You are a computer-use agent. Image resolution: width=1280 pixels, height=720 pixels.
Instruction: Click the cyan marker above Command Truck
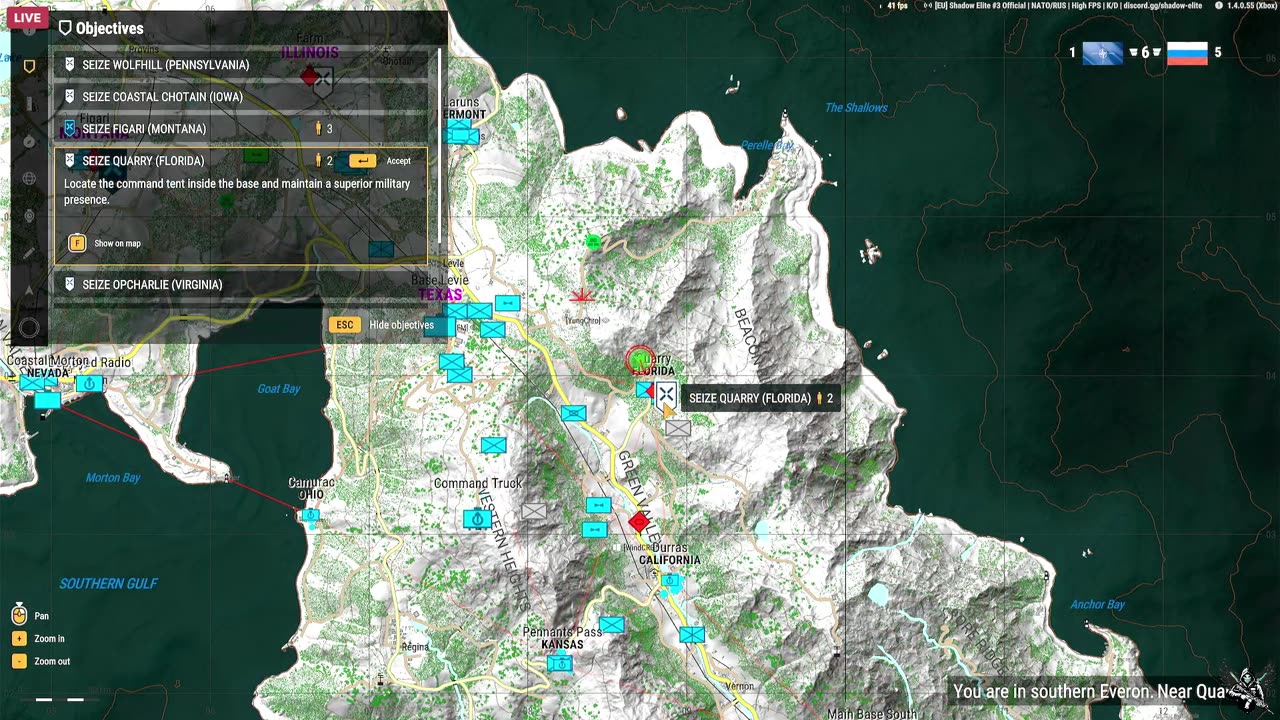[493, 445]
